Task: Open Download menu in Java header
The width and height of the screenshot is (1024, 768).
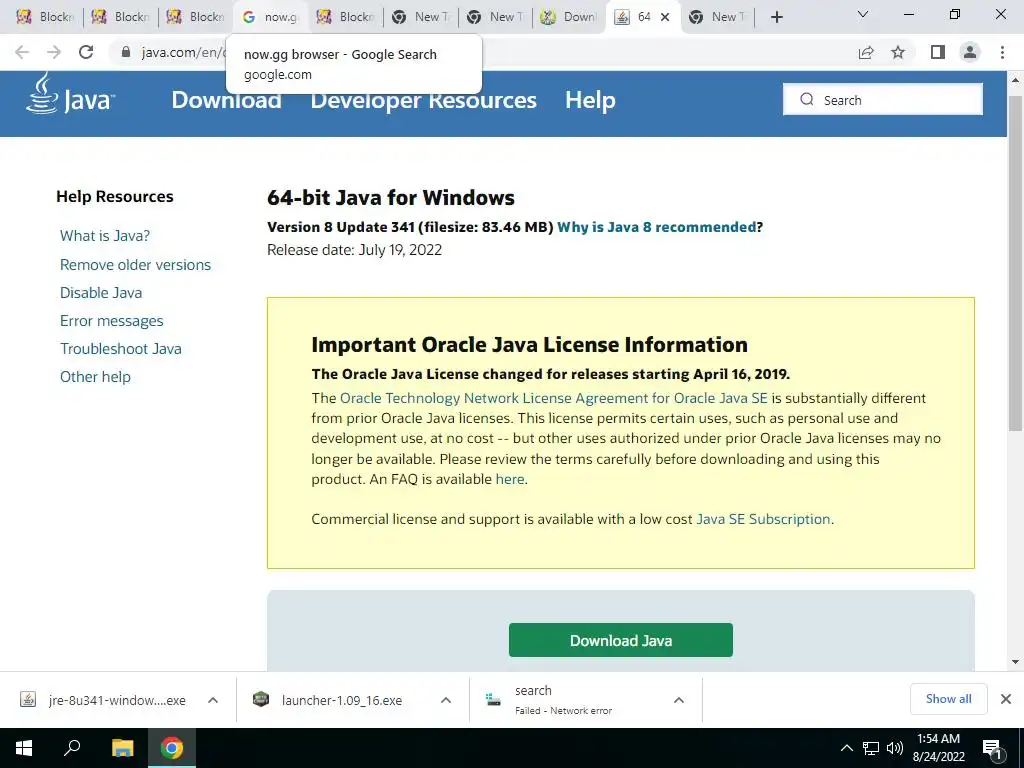Action: tap(226, 100)
